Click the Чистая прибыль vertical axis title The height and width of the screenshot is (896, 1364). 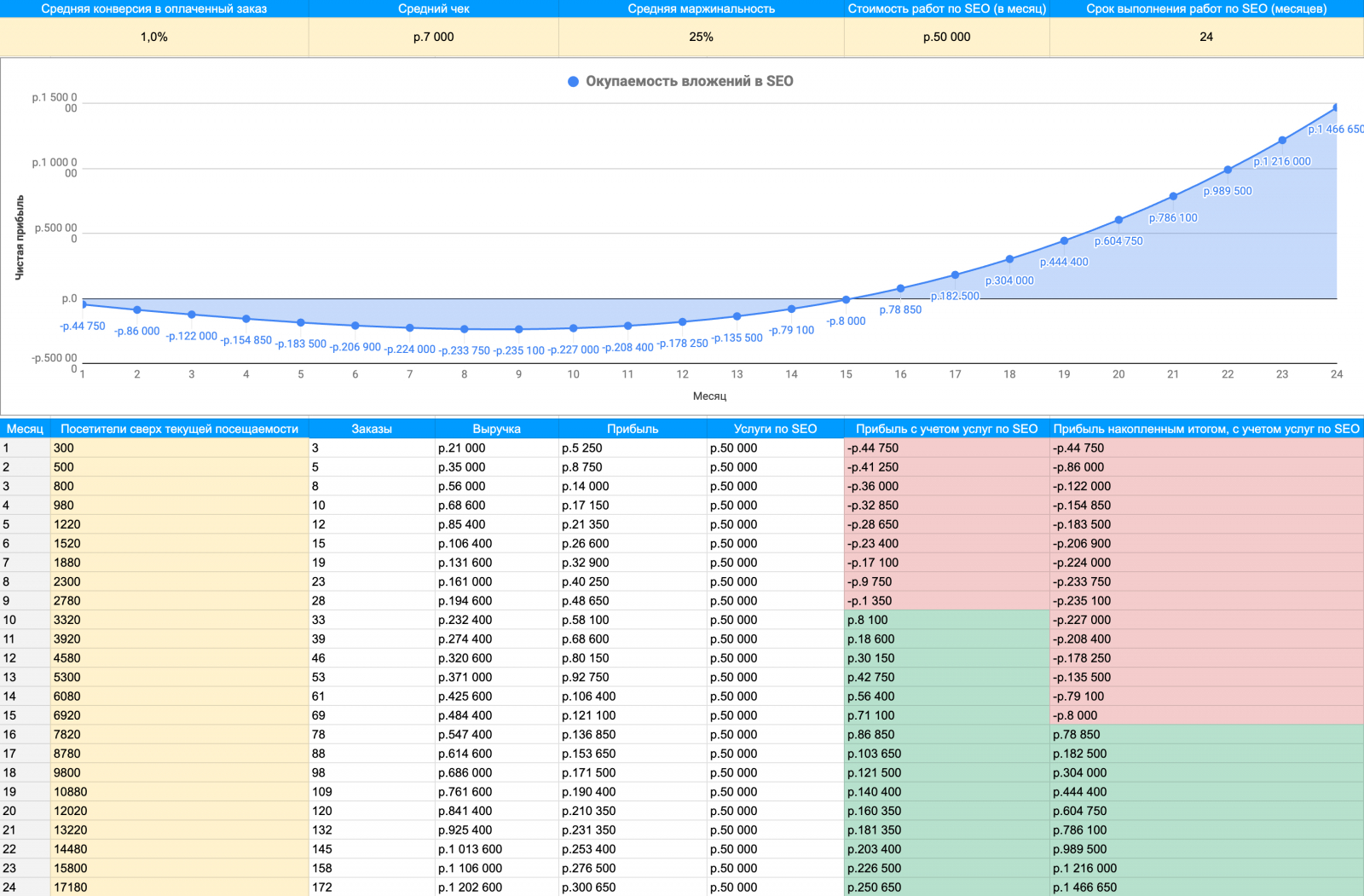pos(20,238)
